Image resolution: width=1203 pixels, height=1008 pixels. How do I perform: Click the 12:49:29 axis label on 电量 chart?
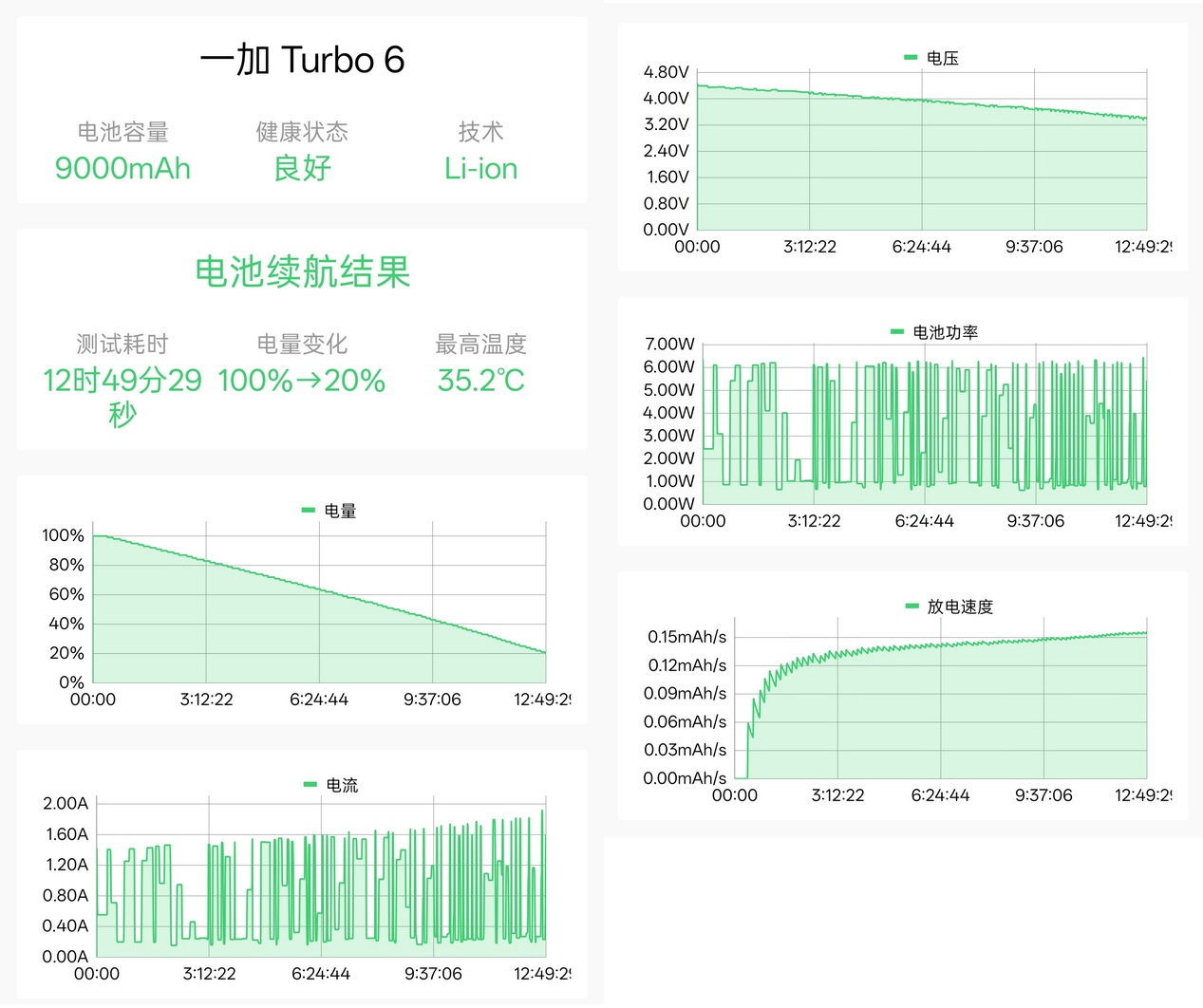tap(544, 700)
